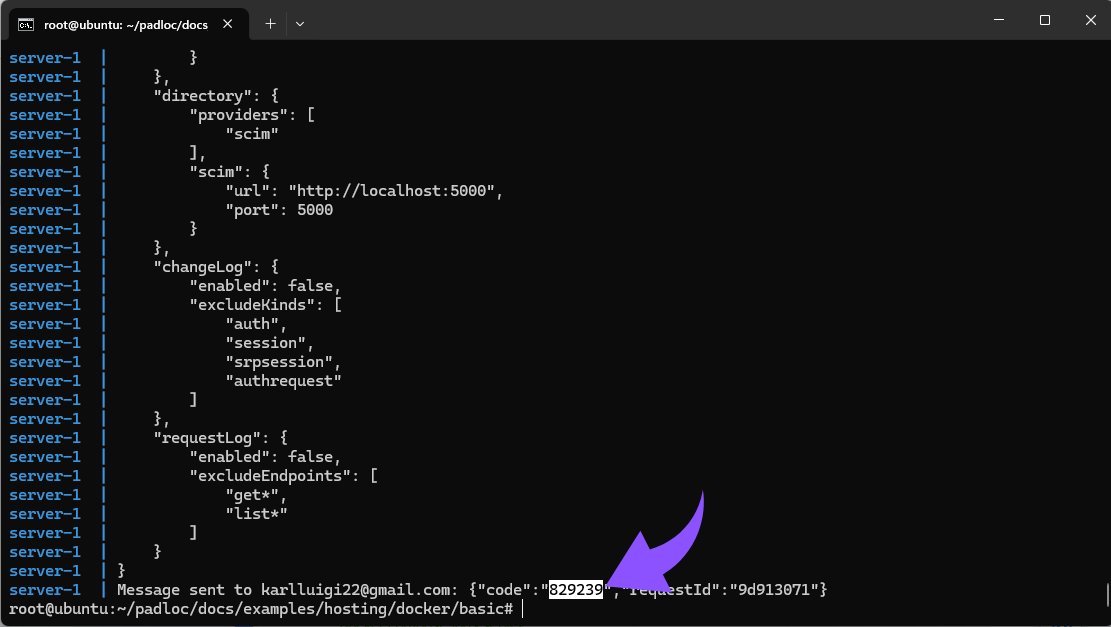1111x627 pixels.
Task: Click the terminal scrollbar thumb at right
Action: (x=1107, y=593)
